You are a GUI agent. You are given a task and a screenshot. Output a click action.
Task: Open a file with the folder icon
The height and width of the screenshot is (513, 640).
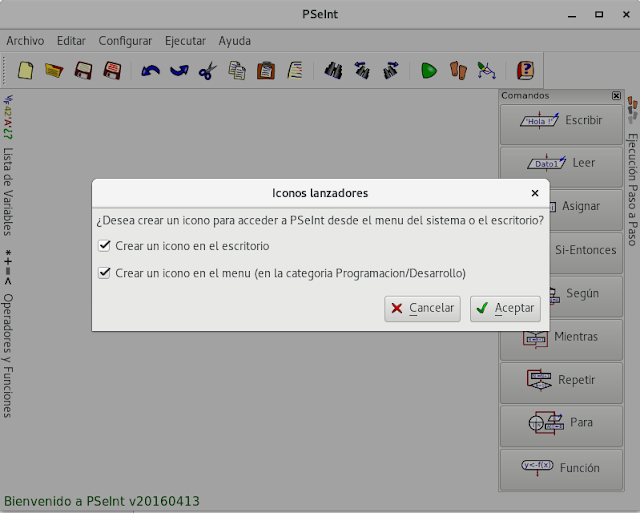point(54,71)
